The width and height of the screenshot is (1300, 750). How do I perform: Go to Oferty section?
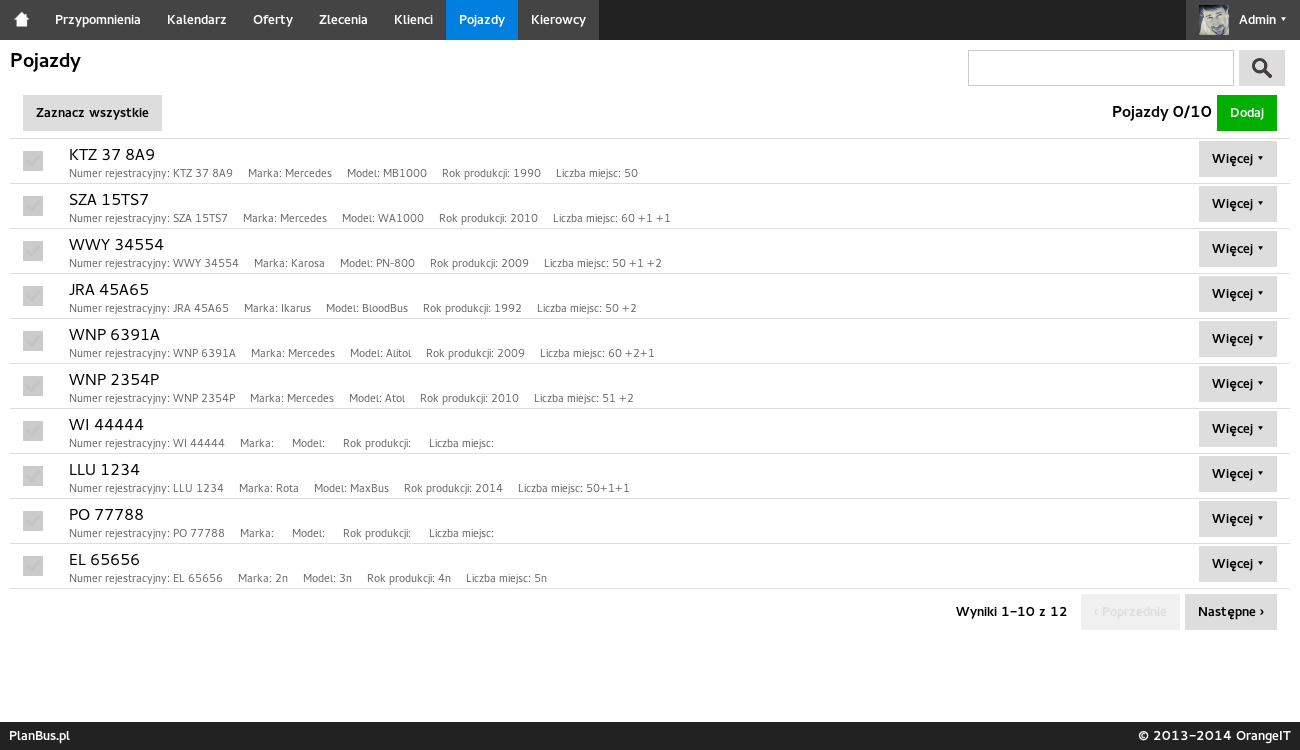(x=273, y=20)
